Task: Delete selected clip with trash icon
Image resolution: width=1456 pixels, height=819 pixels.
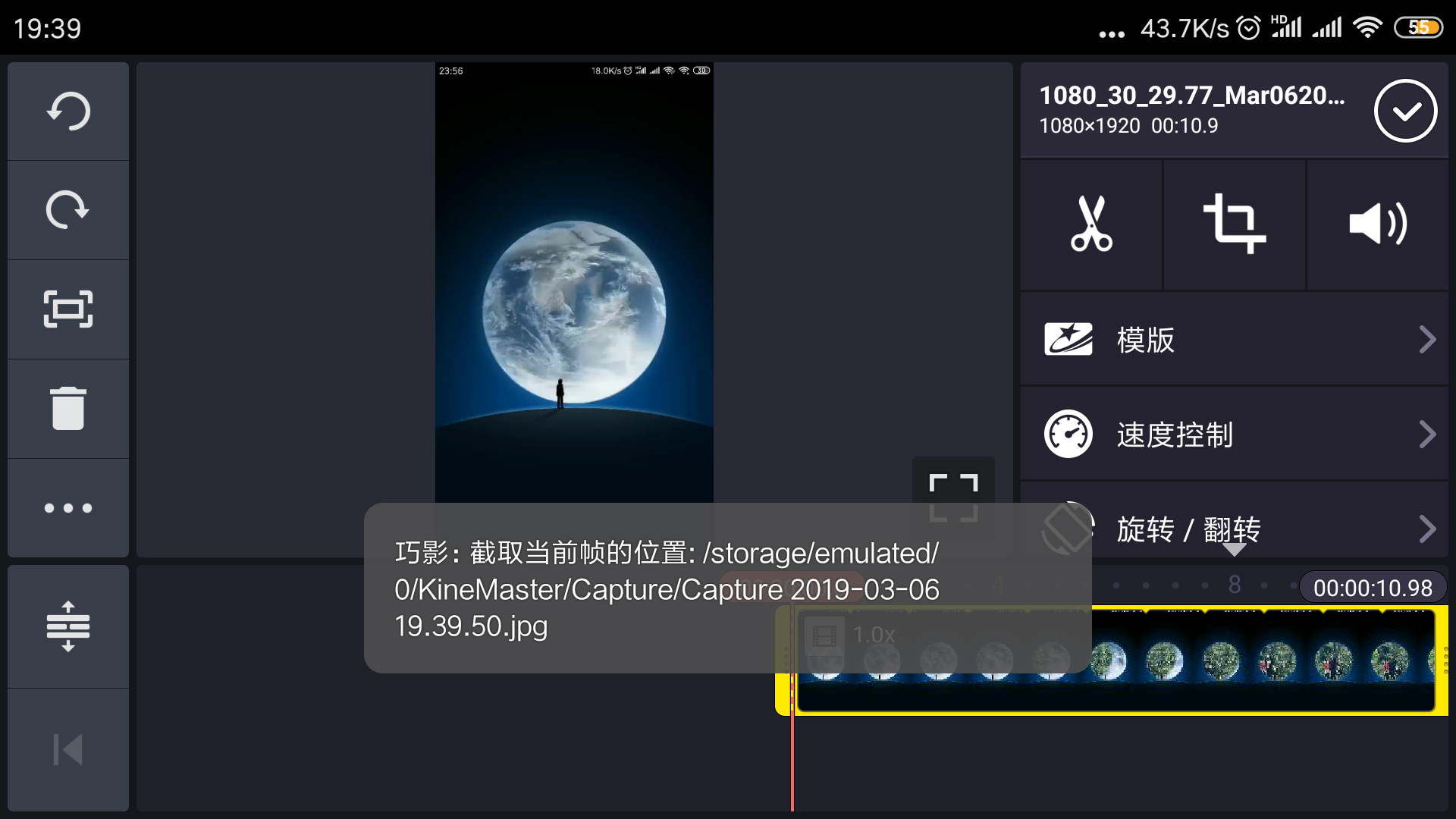Action: click(x=68, y=409)
